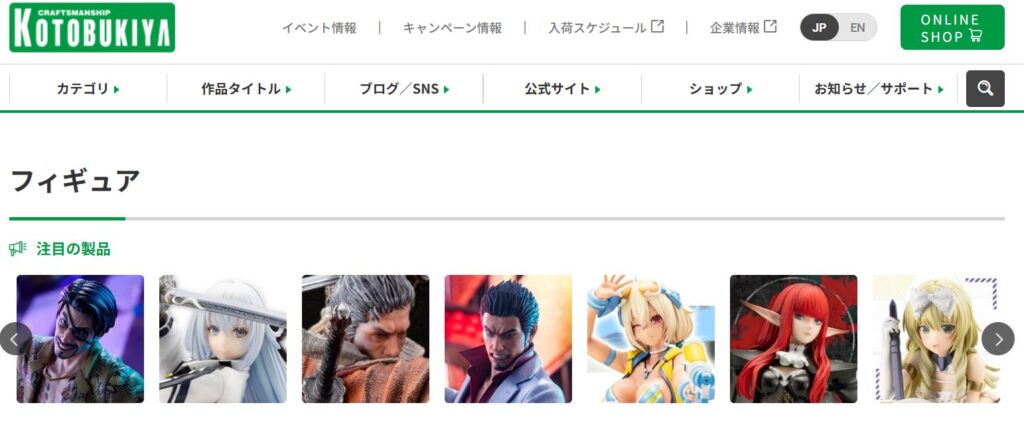Expand the ブログ／SNS dropdown menu

(x=404, y=89)
